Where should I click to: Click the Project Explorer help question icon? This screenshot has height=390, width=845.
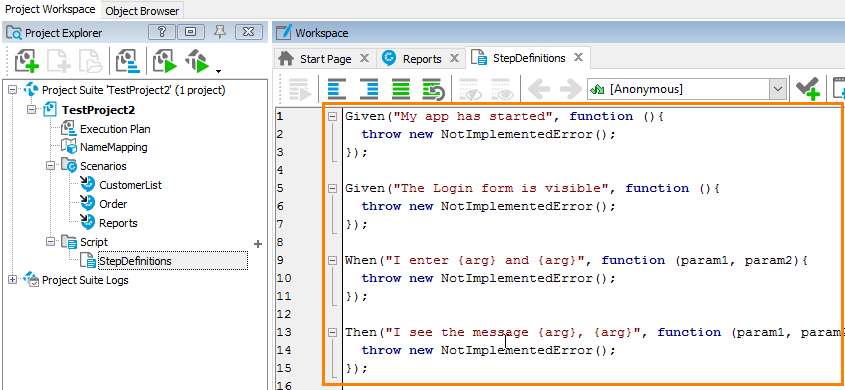pos(162,32)
